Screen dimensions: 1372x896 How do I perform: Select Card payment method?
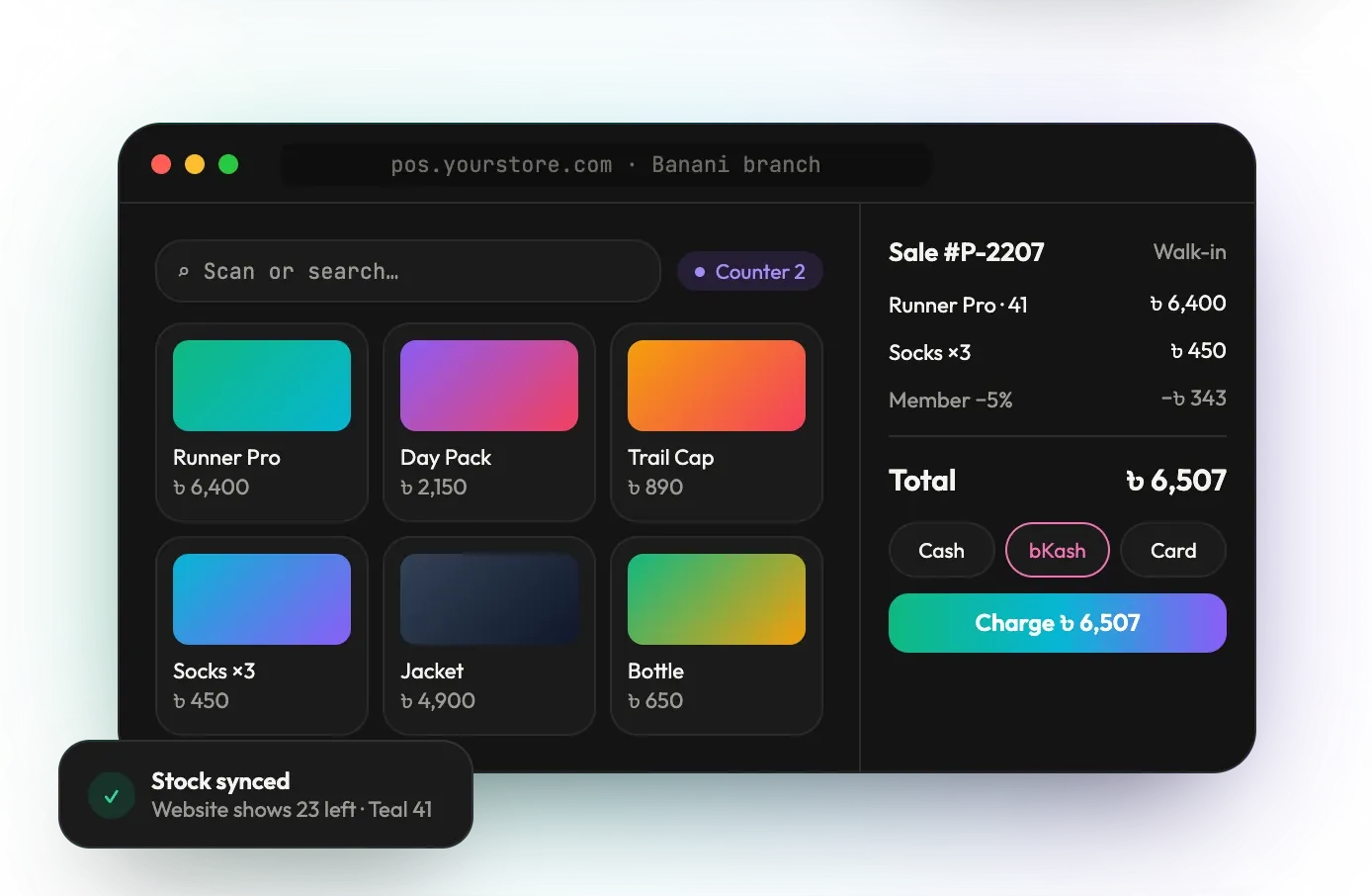(x=1173, y=550)
